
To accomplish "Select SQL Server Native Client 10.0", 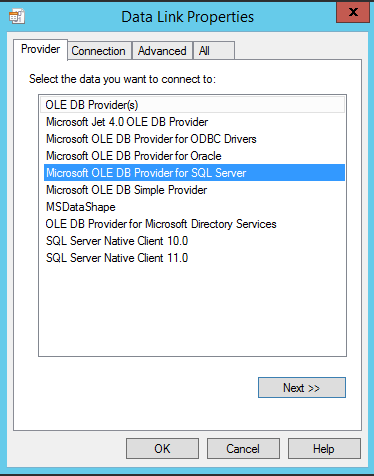I will point(194,241).
